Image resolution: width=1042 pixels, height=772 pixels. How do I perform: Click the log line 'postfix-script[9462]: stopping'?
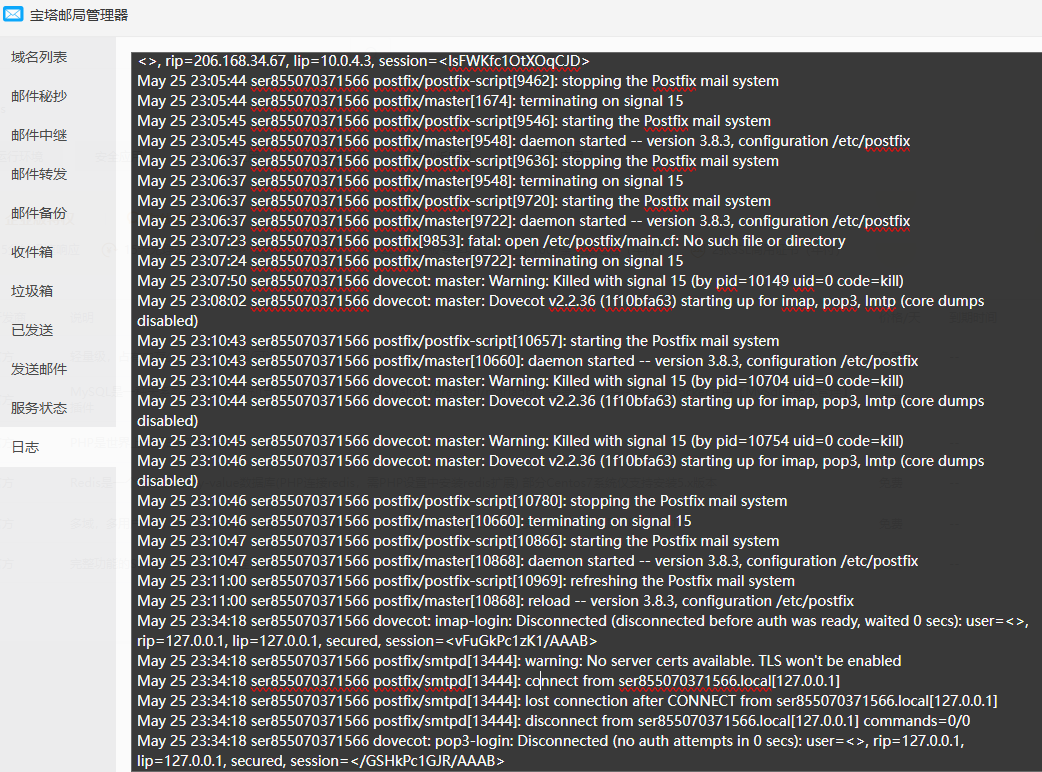coord(458,81)
